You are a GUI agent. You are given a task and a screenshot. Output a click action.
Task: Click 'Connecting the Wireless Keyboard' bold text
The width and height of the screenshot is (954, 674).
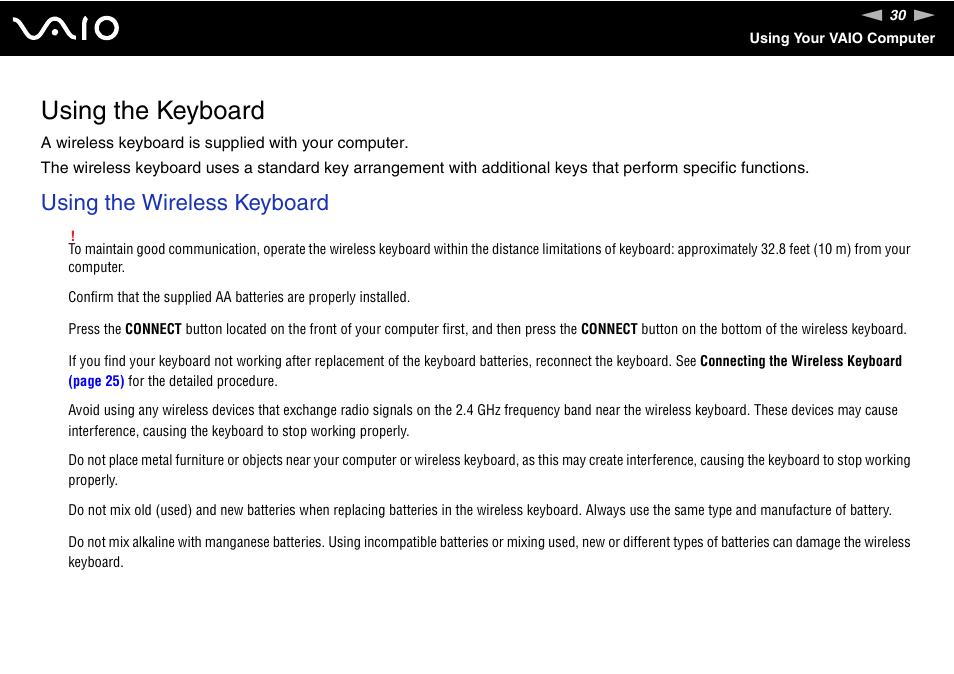[x=801, y=361]
